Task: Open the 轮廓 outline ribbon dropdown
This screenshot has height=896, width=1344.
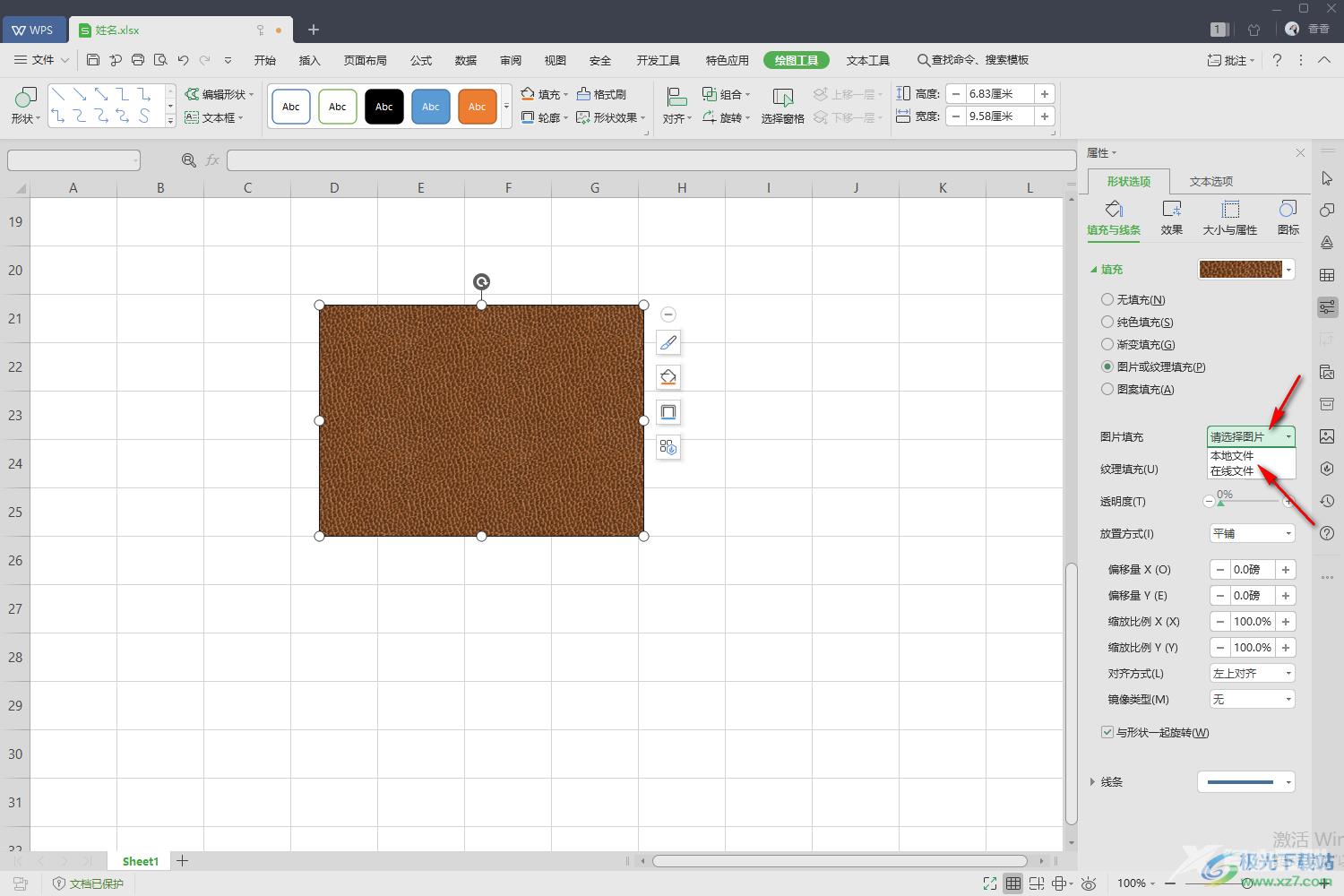Action: pos(545,117)
